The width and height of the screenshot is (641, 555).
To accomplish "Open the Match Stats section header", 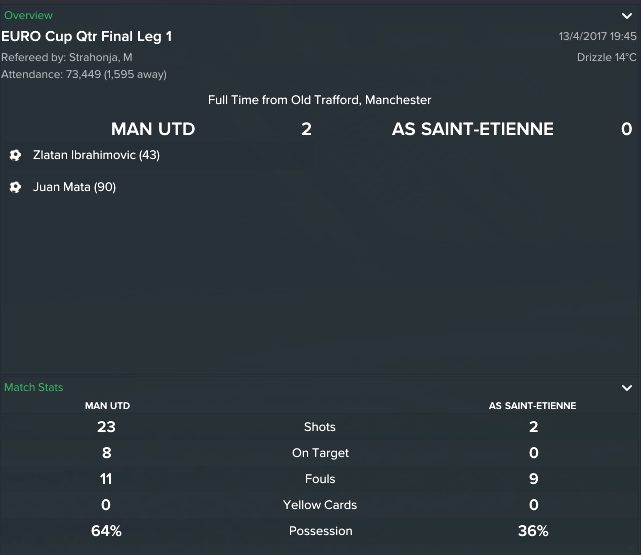I will (34, 387).
